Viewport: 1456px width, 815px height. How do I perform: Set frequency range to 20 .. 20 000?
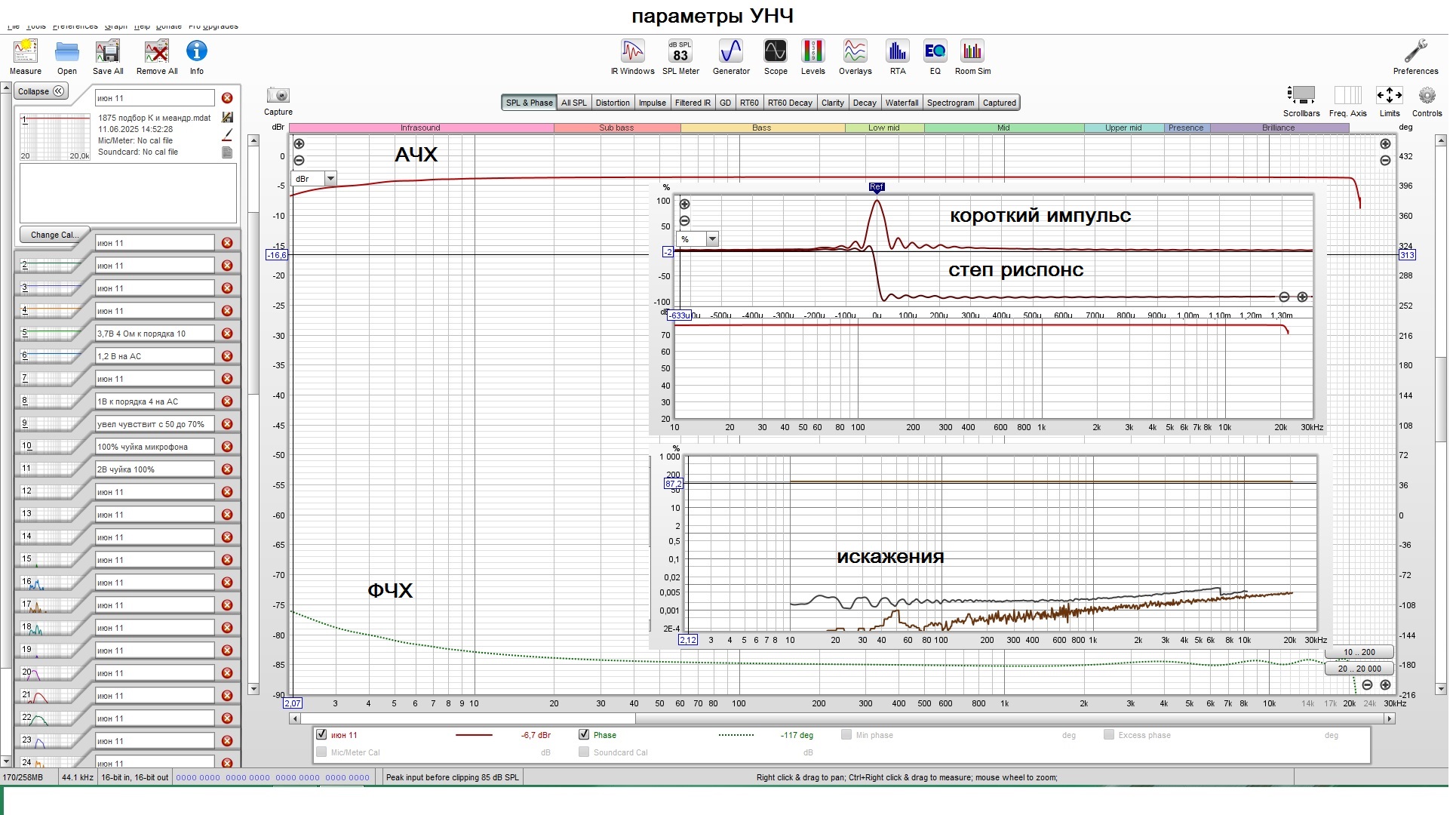pyautogui.click(x=1359, y=669)
